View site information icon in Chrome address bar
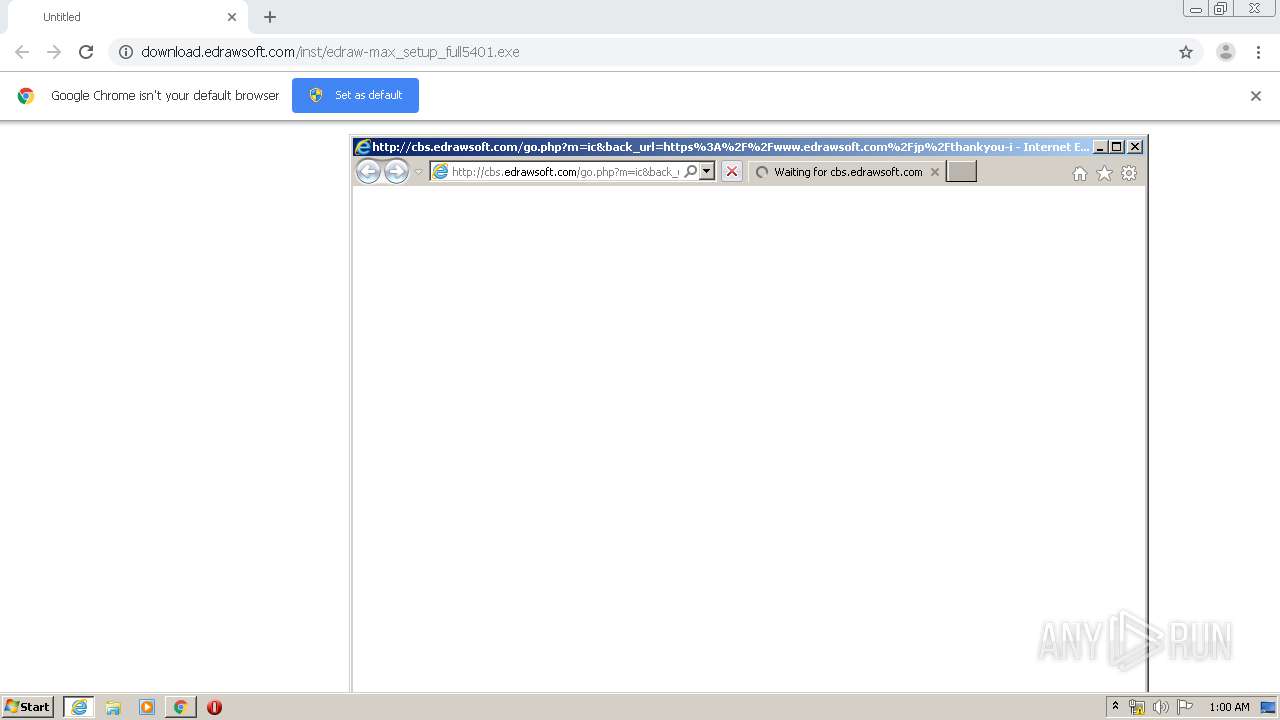Image resolution: width=1280 pixels, height=720 pixels. tap(126, 52)
